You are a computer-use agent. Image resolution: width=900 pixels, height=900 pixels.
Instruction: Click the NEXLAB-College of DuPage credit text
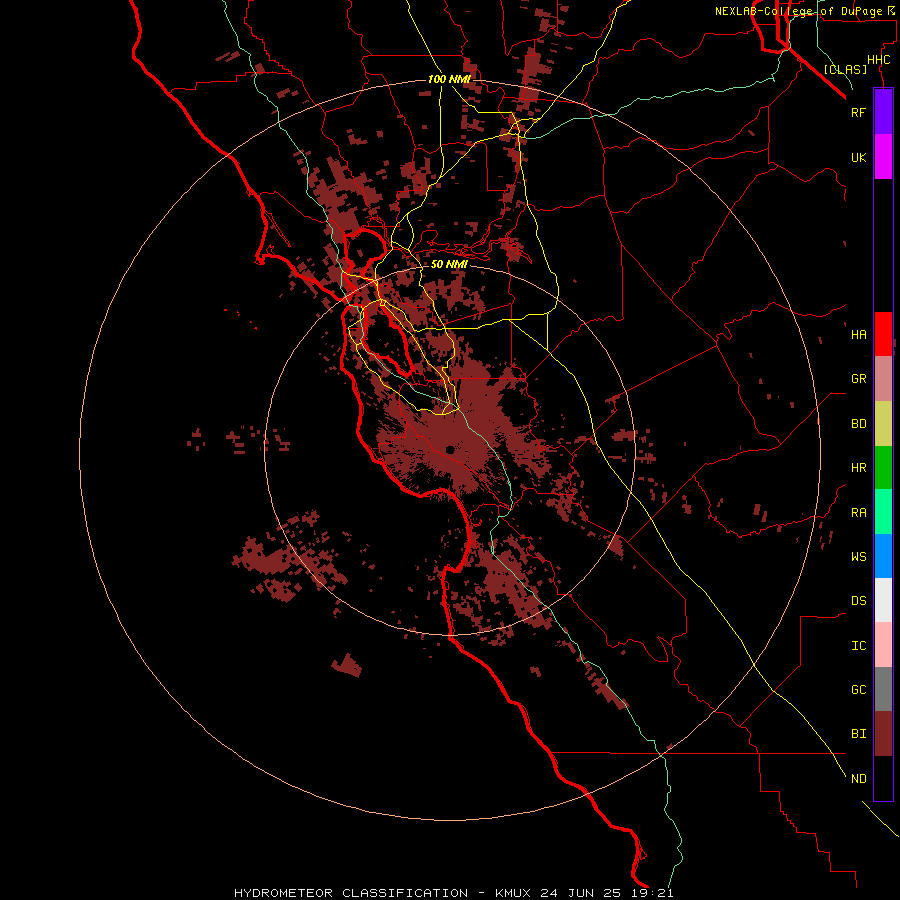point(798,11)
